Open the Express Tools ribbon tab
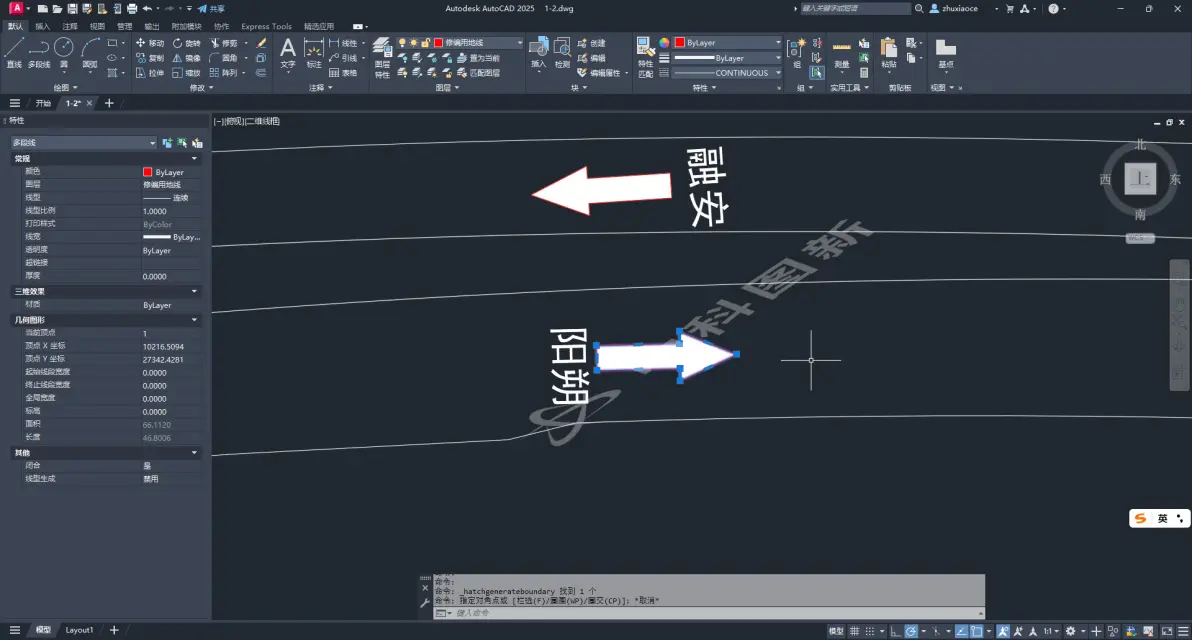 [266, 26]
